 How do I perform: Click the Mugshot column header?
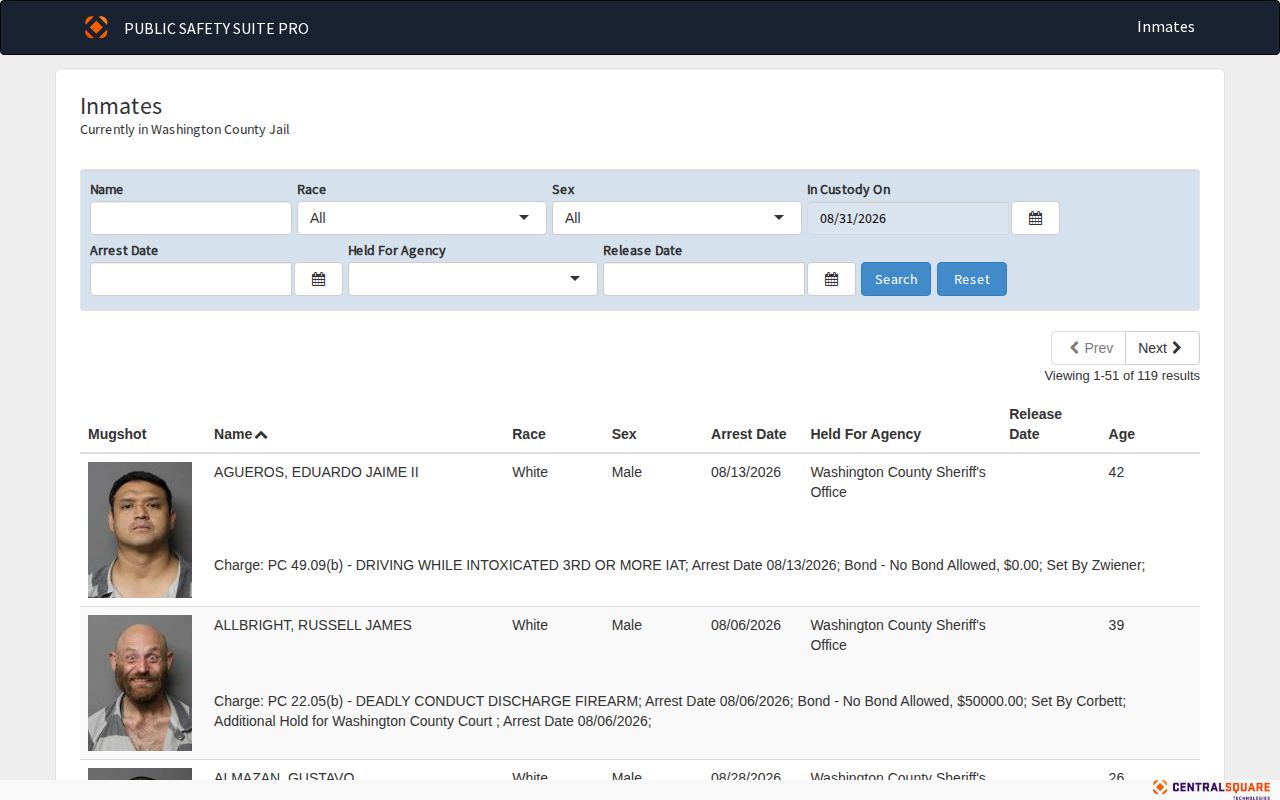pos(117,434)
